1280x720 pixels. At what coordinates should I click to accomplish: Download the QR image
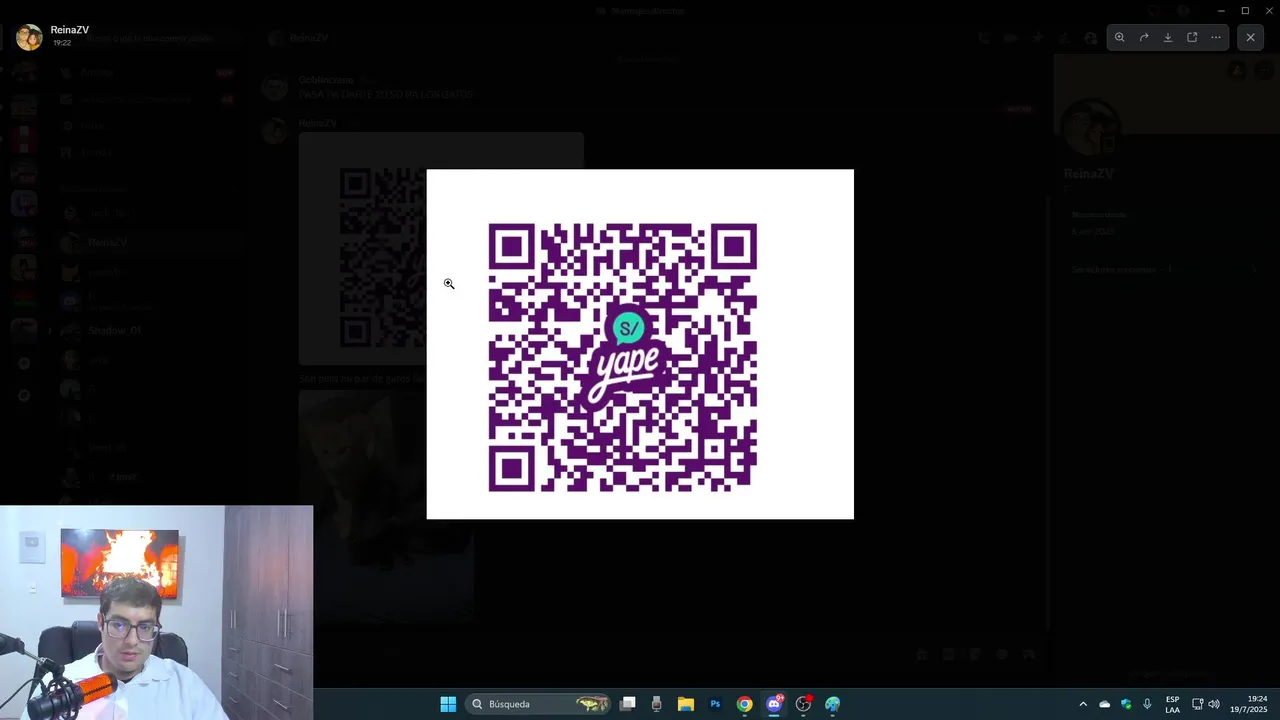[1168, 37]
